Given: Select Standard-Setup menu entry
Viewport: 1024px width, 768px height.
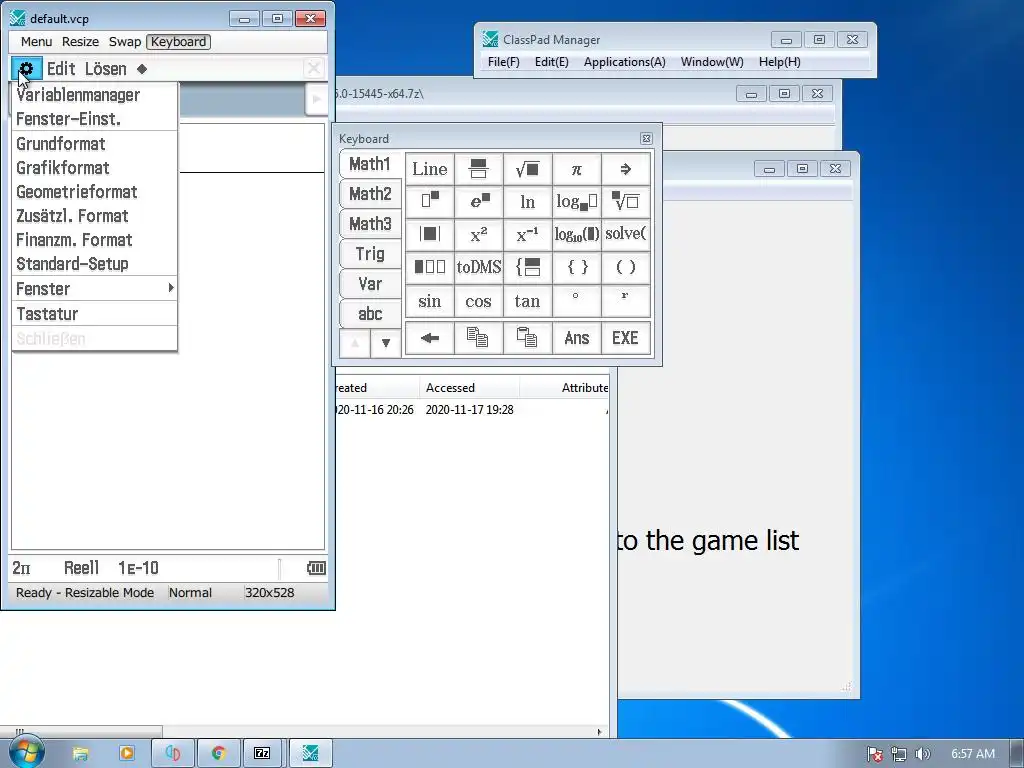Looking at the screenshot, I should pyautogui.click(x=95, y=264).
